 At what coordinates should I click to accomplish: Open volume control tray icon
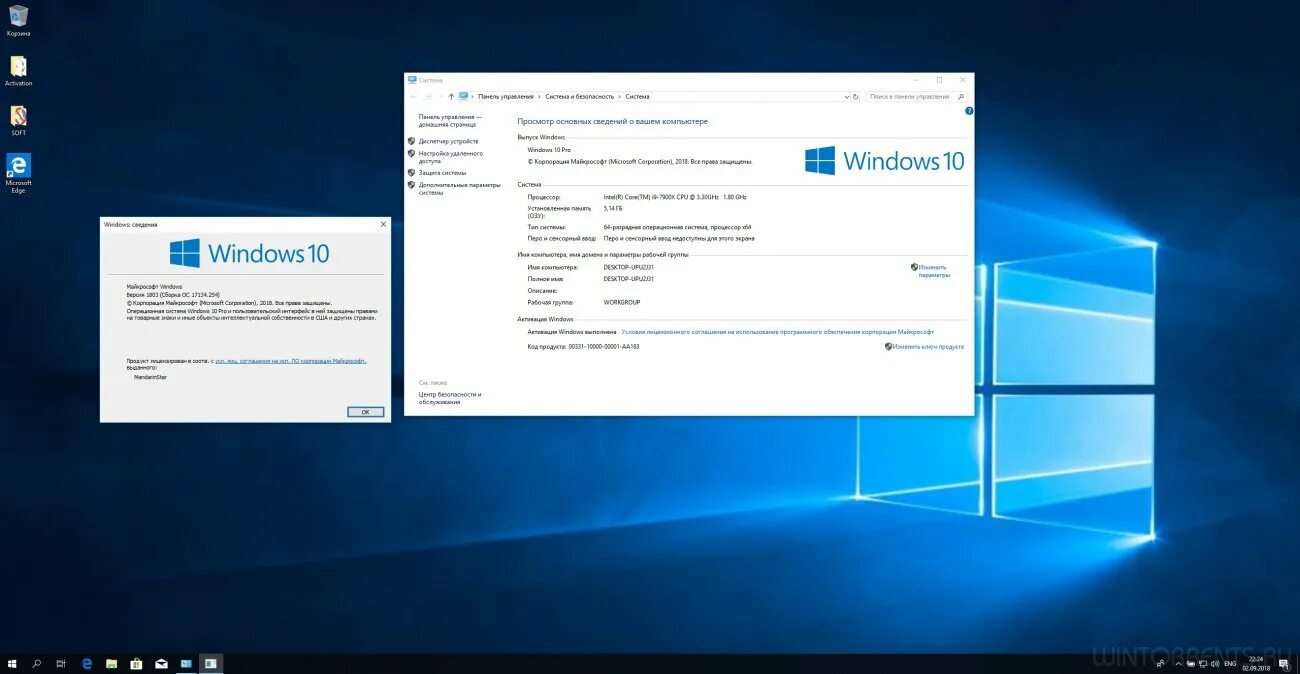(x=1213, y=663)
